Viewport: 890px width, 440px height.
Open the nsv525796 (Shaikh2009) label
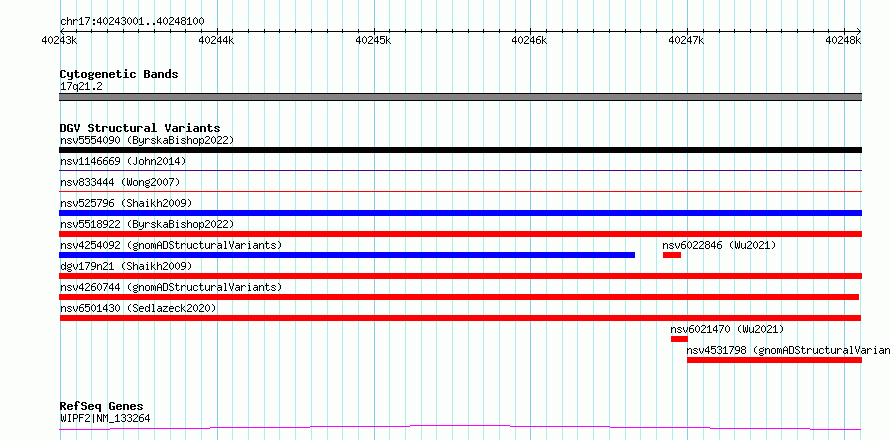click(x=126, y=203)
